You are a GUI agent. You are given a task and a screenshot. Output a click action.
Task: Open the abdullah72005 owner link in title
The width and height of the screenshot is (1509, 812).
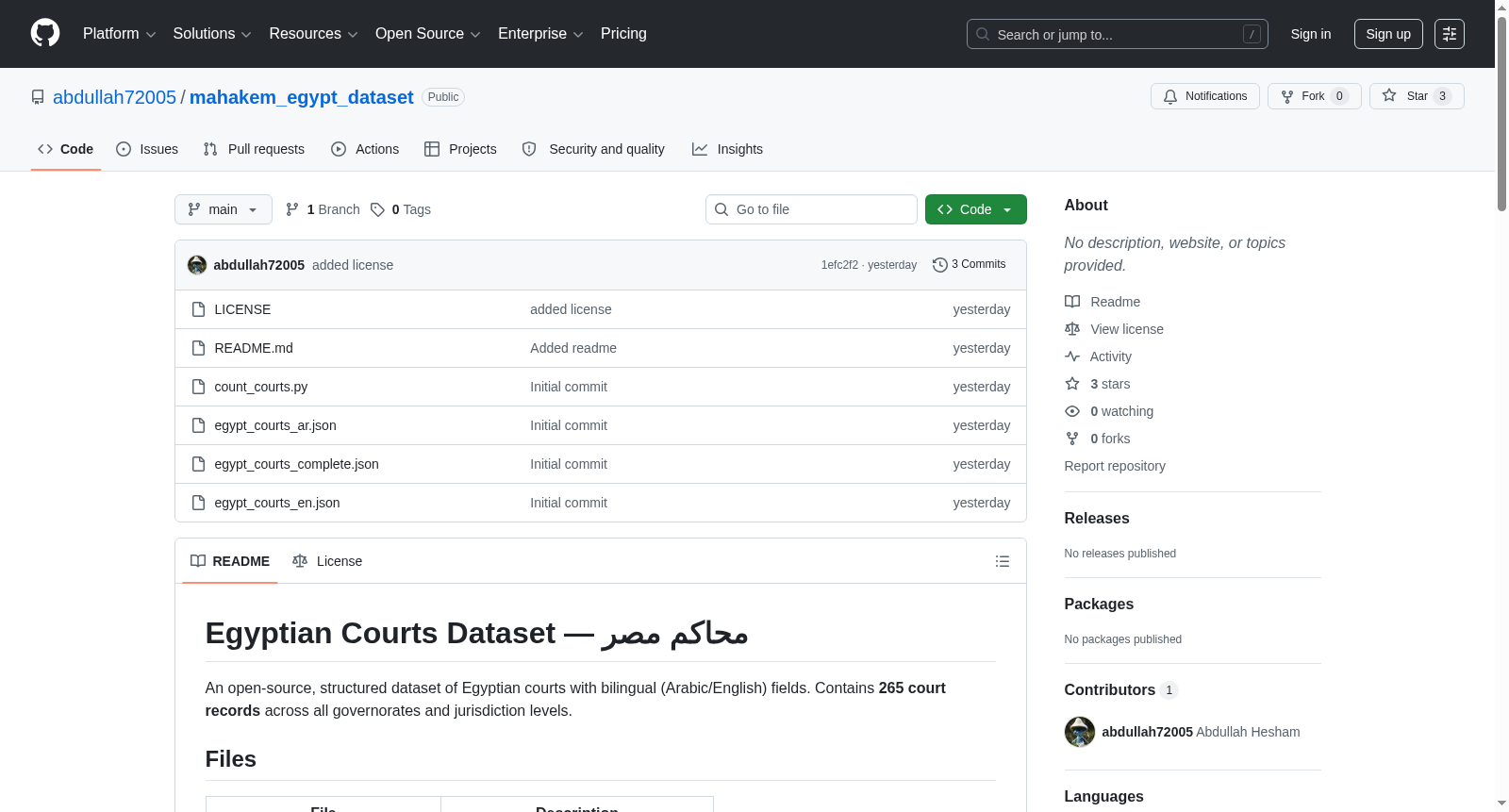point(114,97)
